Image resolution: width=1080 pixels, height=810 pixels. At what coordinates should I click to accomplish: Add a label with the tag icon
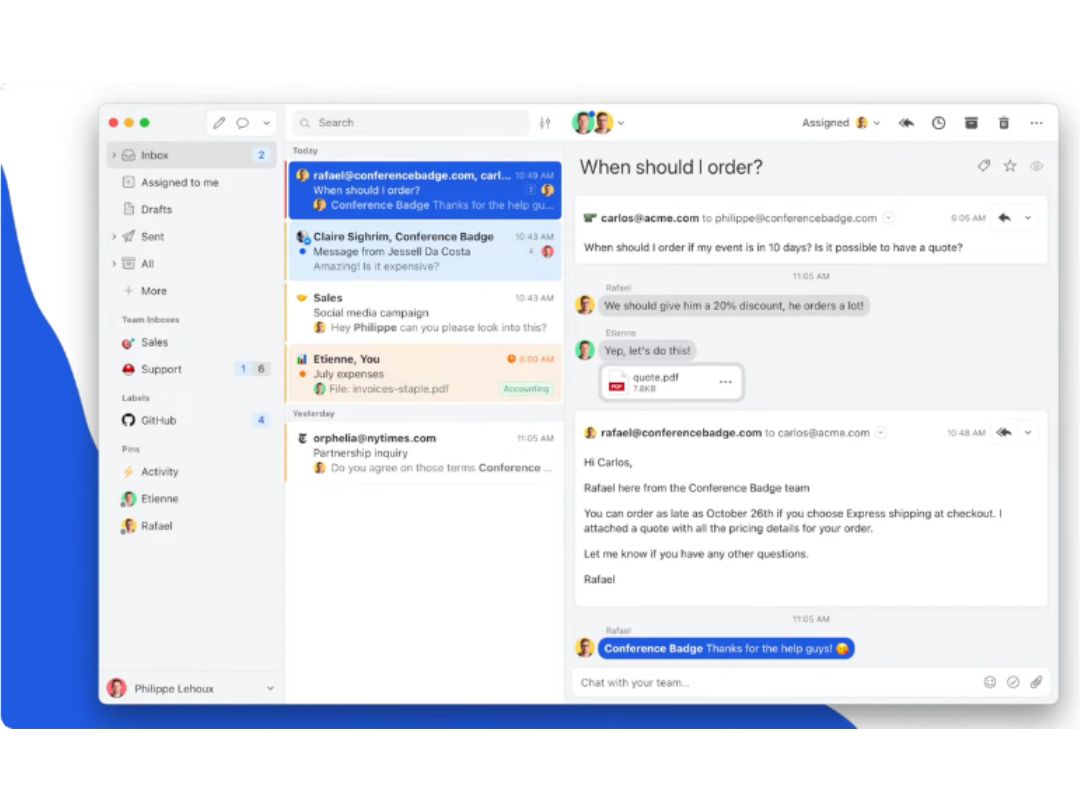tap(984, 165)
